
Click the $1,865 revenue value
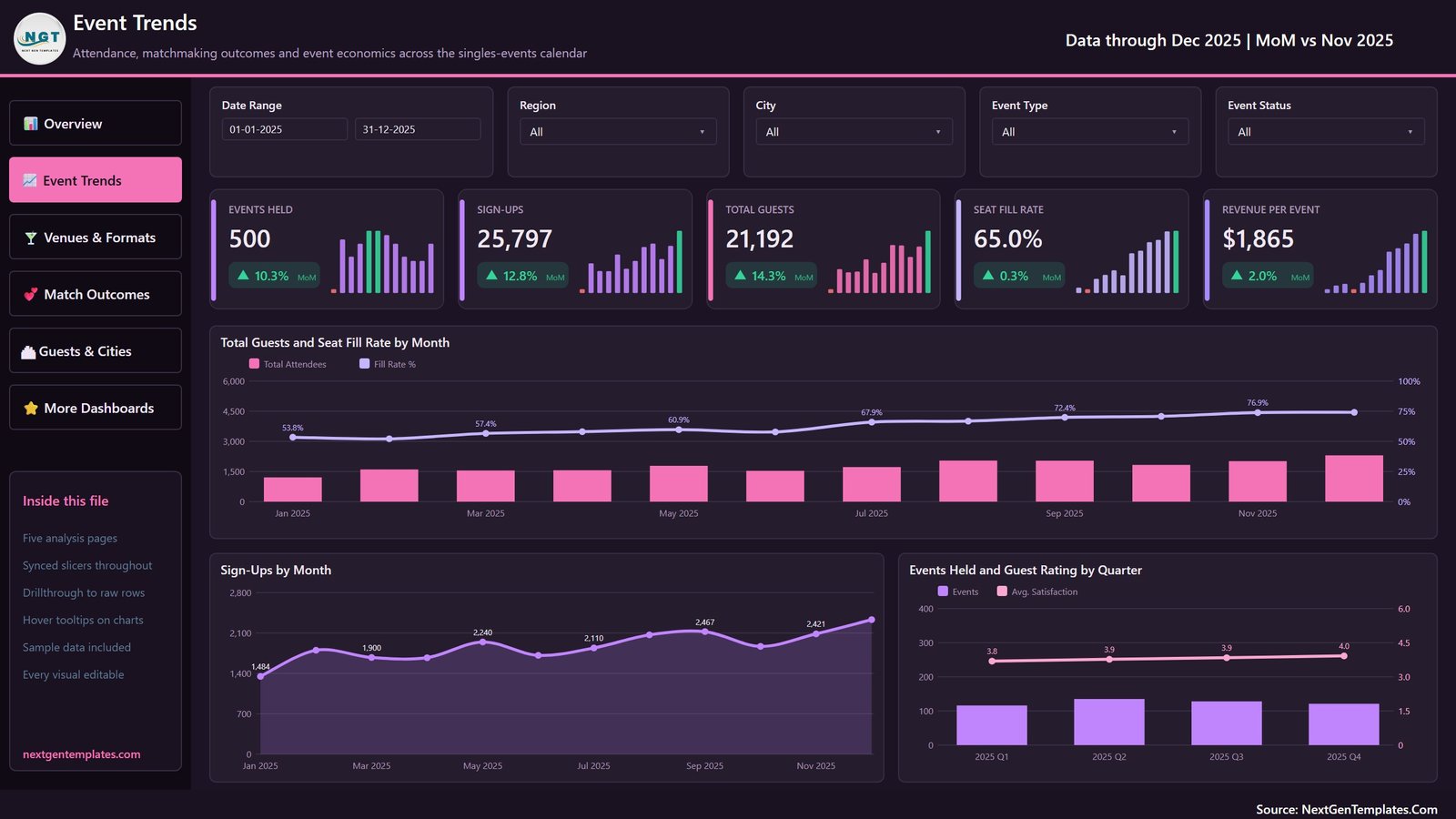[x=1259, y=239]
